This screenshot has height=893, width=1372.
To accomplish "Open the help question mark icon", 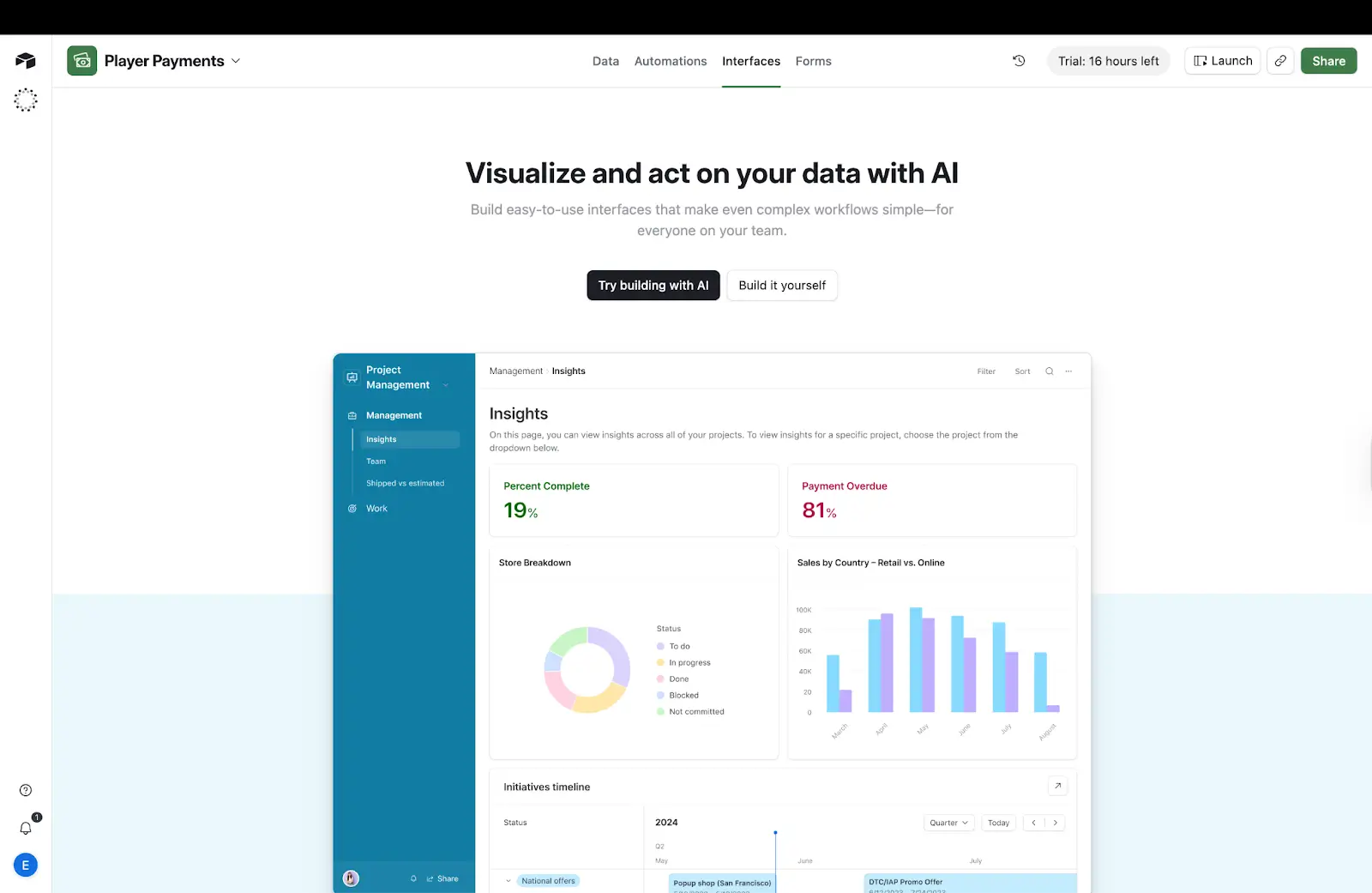I will click(x=25, y=789).
